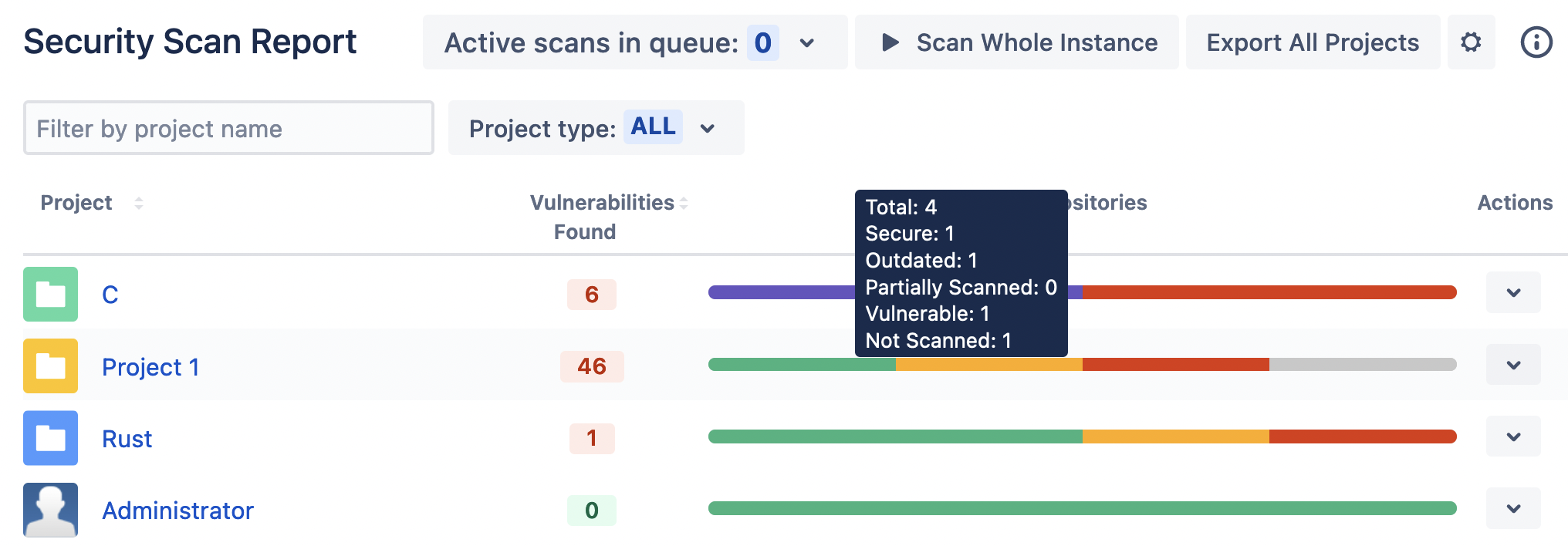The height and width of the screenshot is (546, 1568).
Task: Expand the Active scans in queue dropdown
Action: pyautogui.click(x=806, y=43)
